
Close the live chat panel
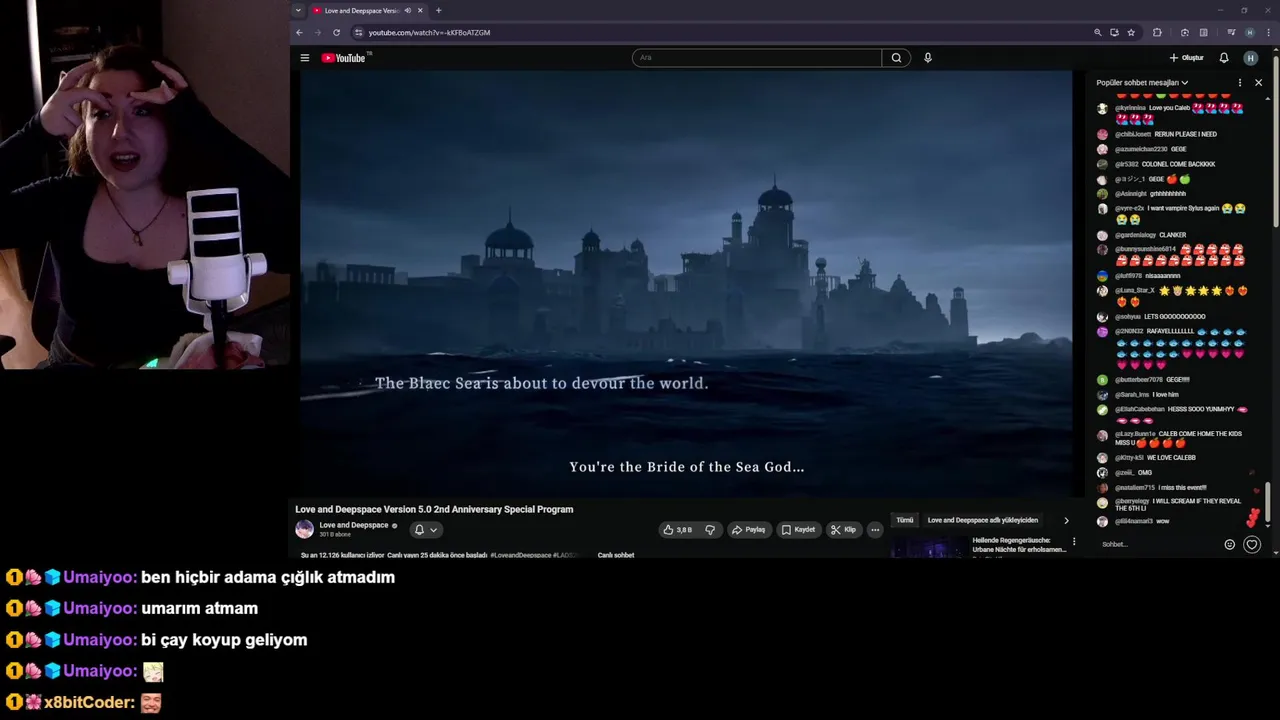[x=1258, y=83]
